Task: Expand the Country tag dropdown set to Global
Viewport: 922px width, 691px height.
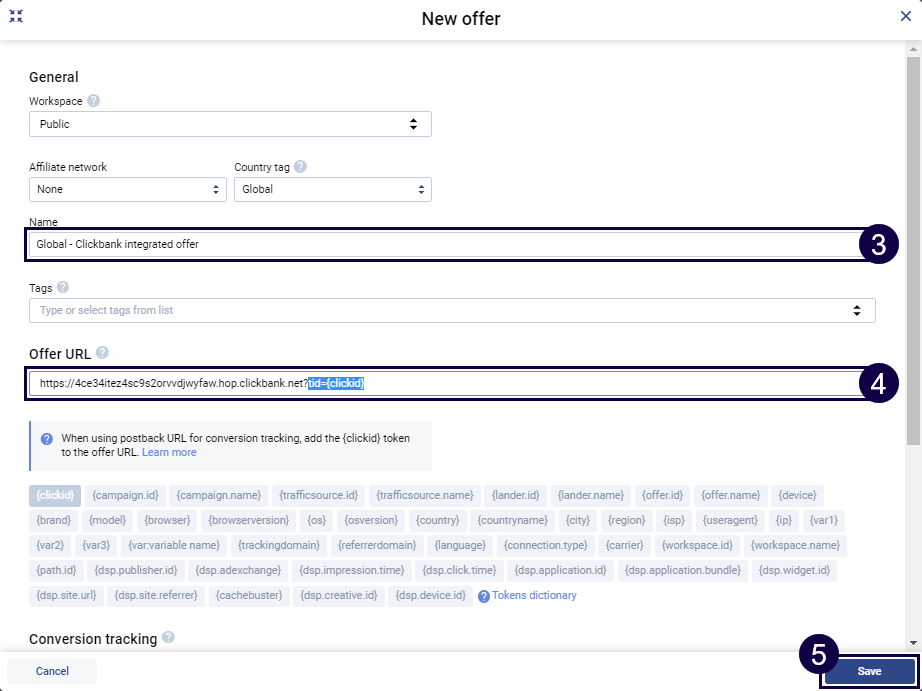Action: coord(332,189)
